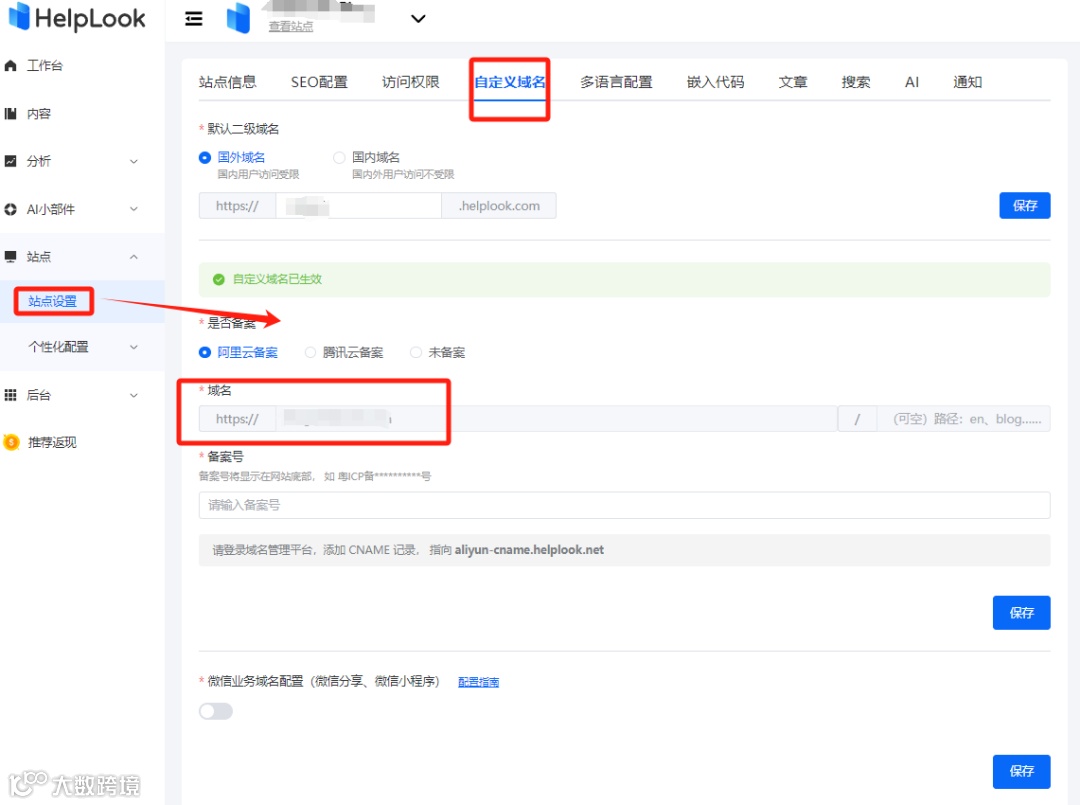Open the 配置指南 link
Viewport: 1080px width, 805px height.
pyautogui.click(x=478, y=680)
